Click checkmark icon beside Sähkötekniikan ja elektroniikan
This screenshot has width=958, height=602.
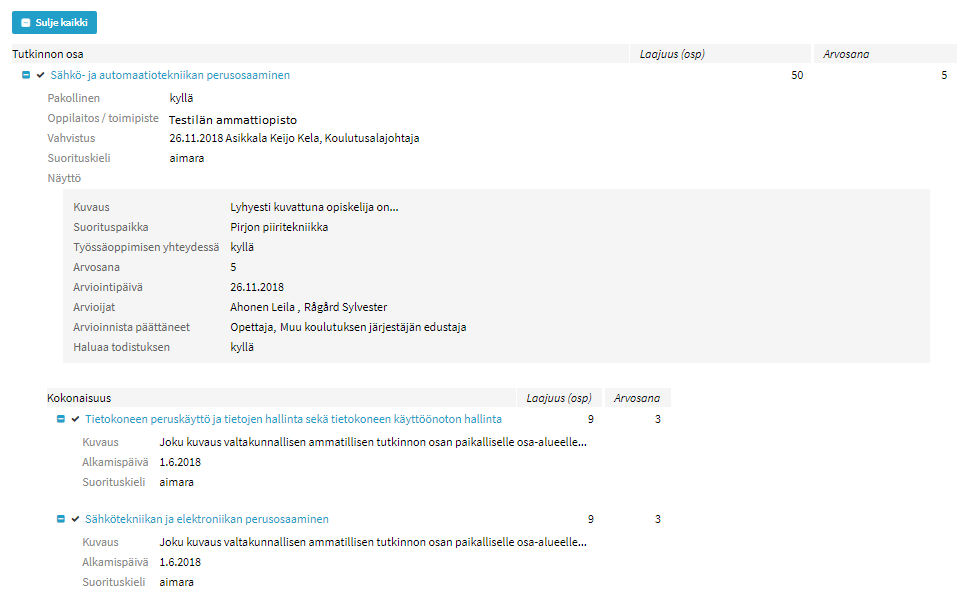[x=75, y=519]
